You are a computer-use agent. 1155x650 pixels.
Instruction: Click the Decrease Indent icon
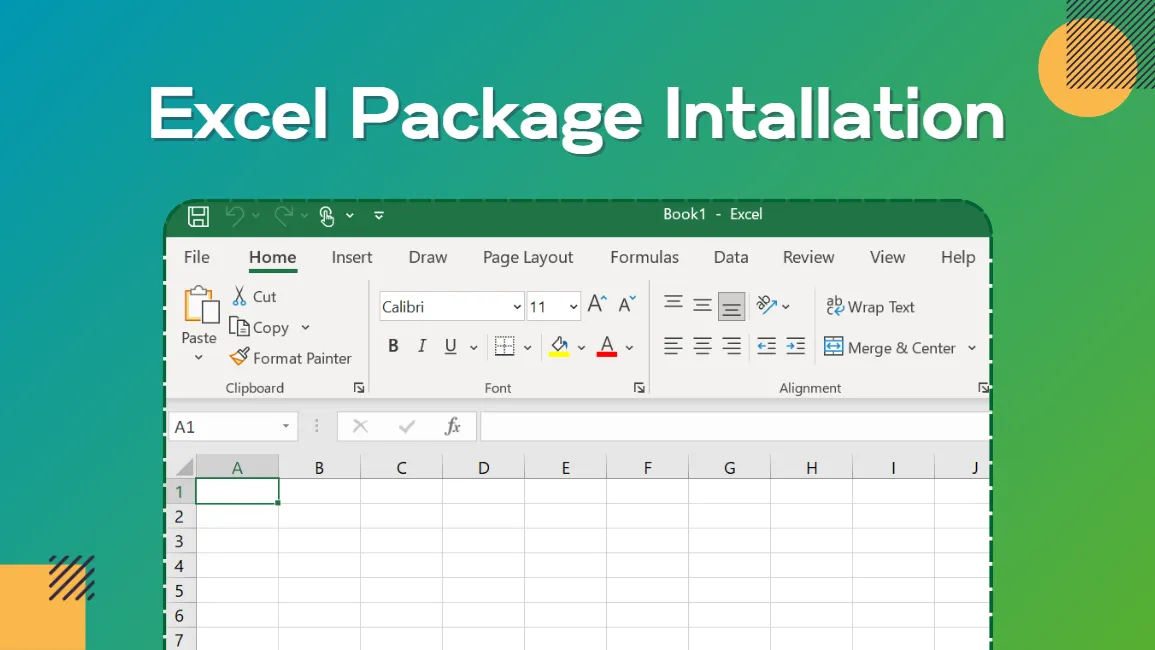[x=767, y=346]
